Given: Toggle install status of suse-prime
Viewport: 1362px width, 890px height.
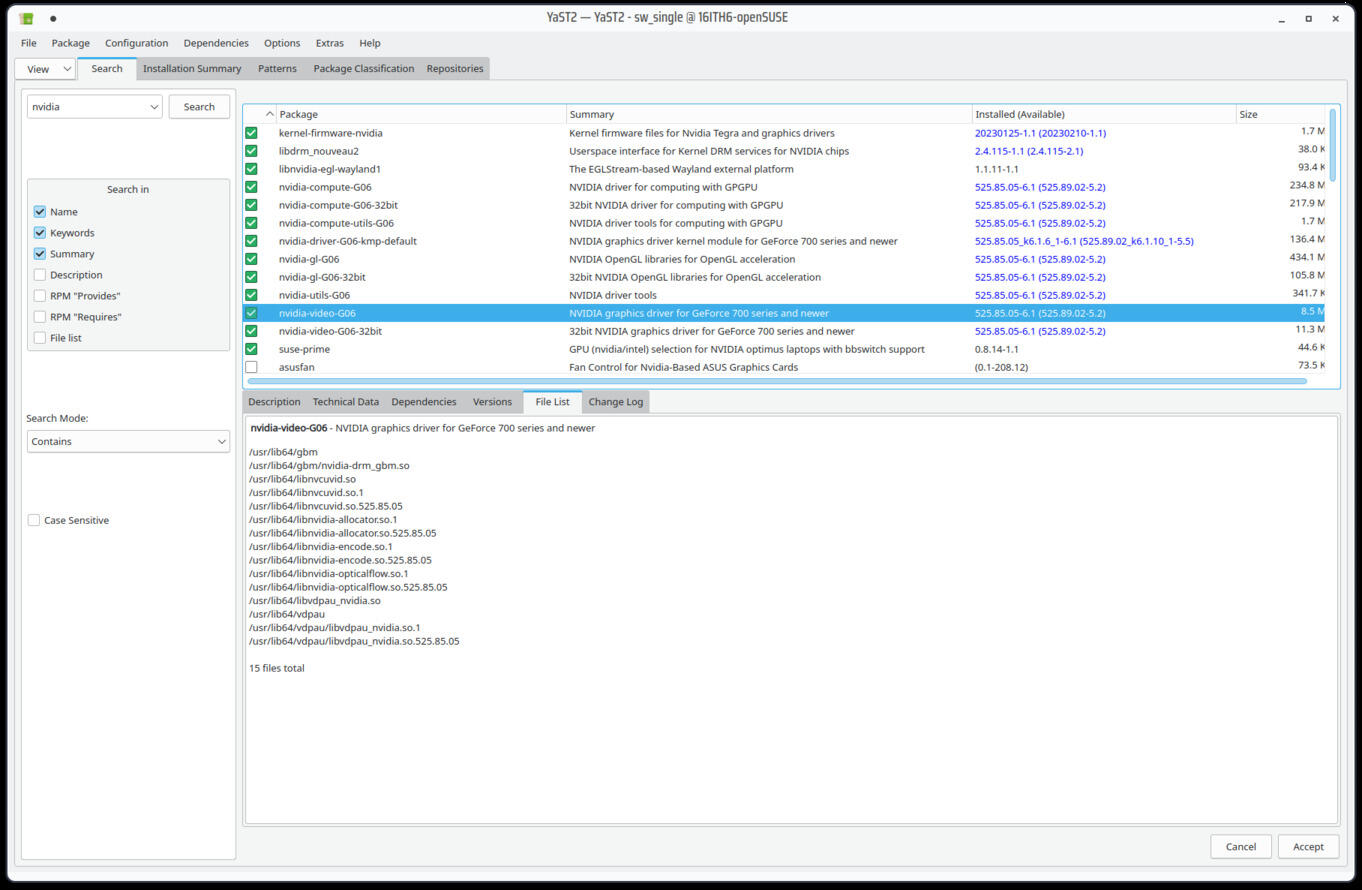Looking at the screenshot, I should 251,349.
